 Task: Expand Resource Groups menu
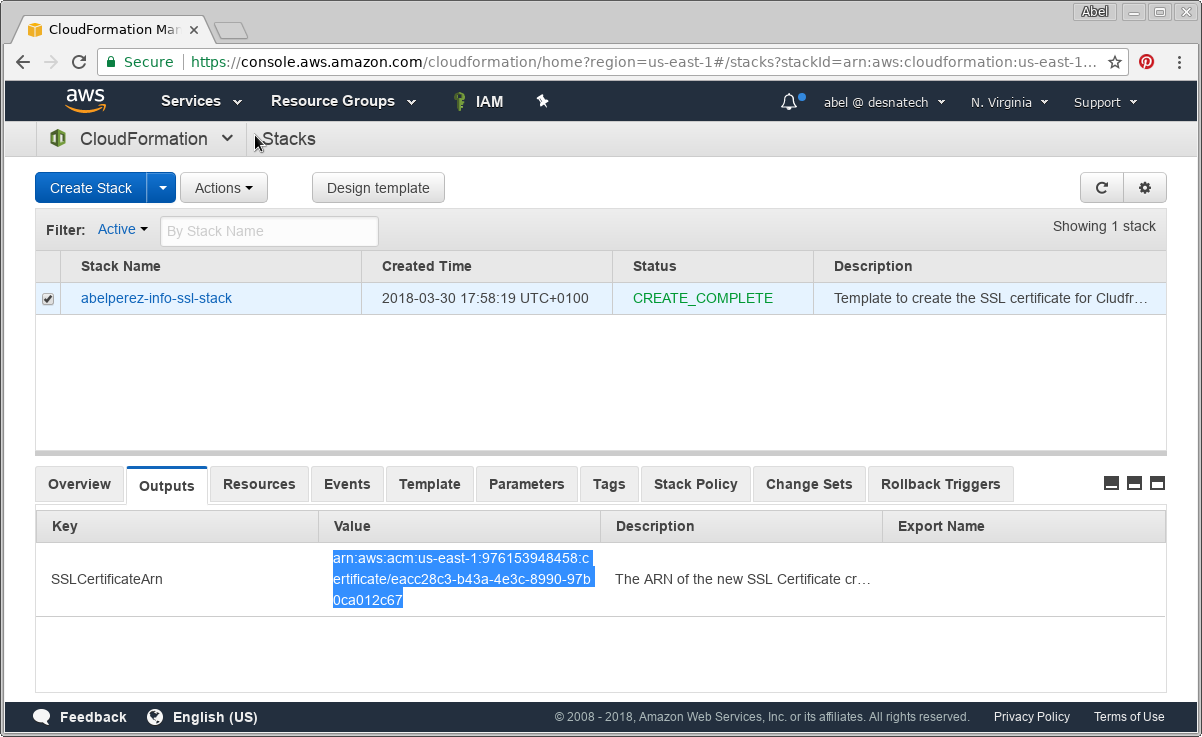coord(341,101)
